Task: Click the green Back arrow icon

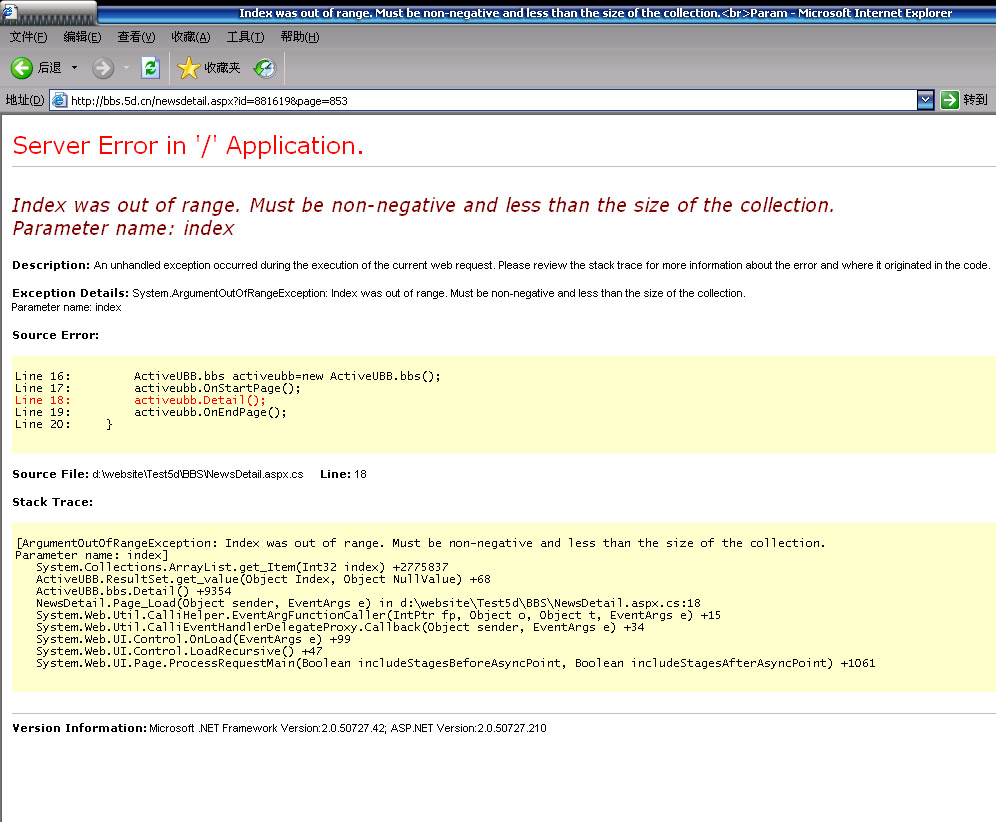Action: (22, 68)
